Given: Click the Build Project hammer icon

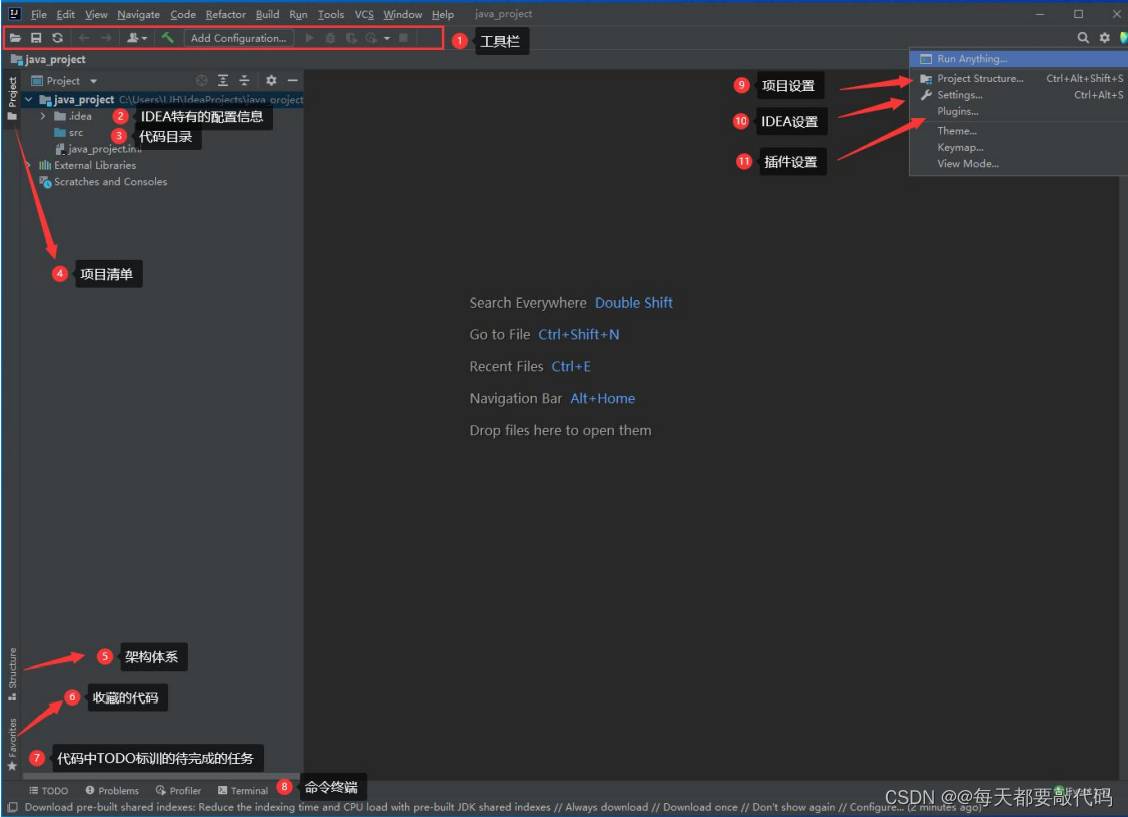Looking at the screenshot, I should point(167,37).
